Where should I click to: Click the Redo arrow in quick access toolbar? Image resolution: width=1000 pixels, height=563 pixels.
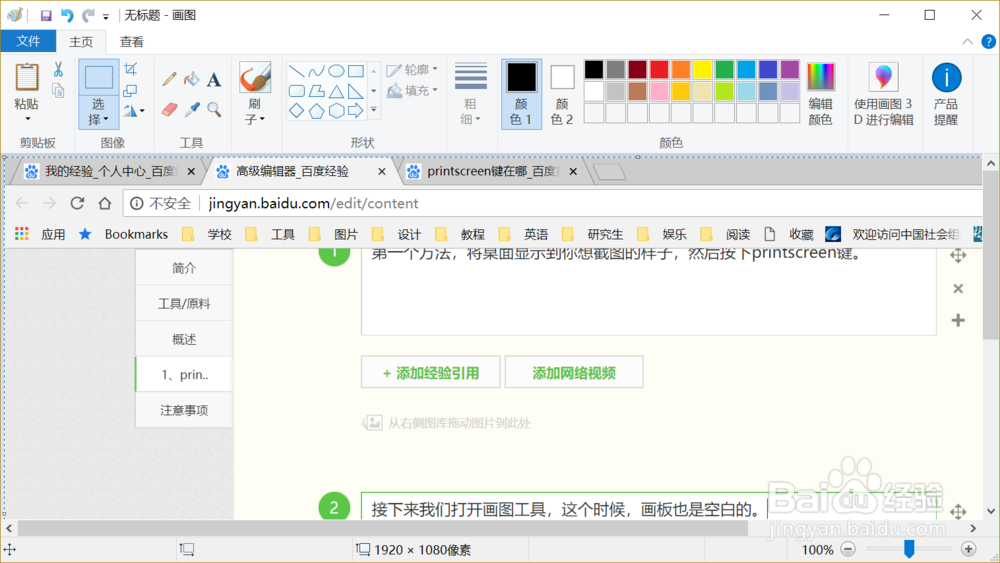pyautogui.click(x=88, y=15)
